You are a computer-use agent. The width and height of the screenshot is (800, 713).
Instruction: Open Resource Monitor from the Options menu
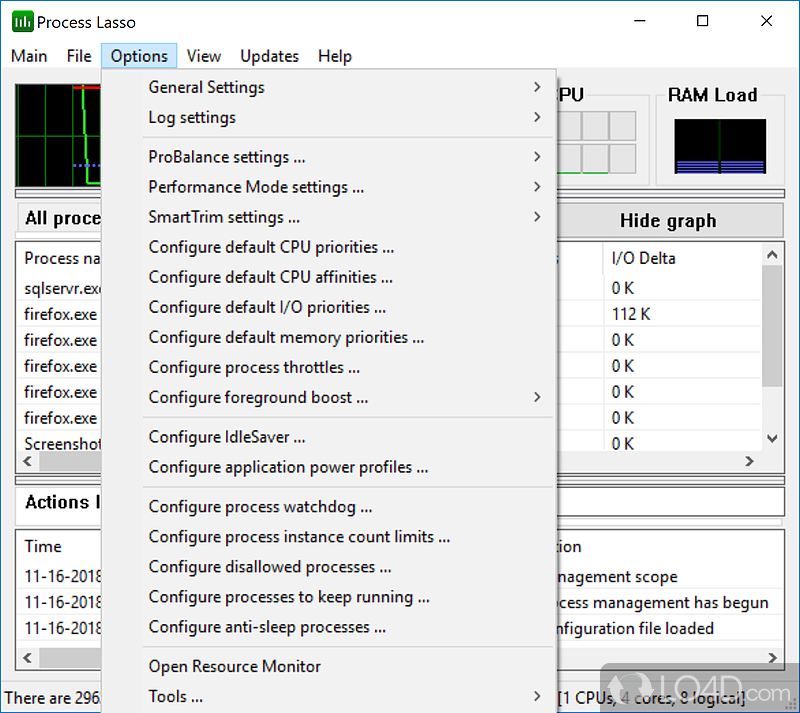click(x=234, y=666)
